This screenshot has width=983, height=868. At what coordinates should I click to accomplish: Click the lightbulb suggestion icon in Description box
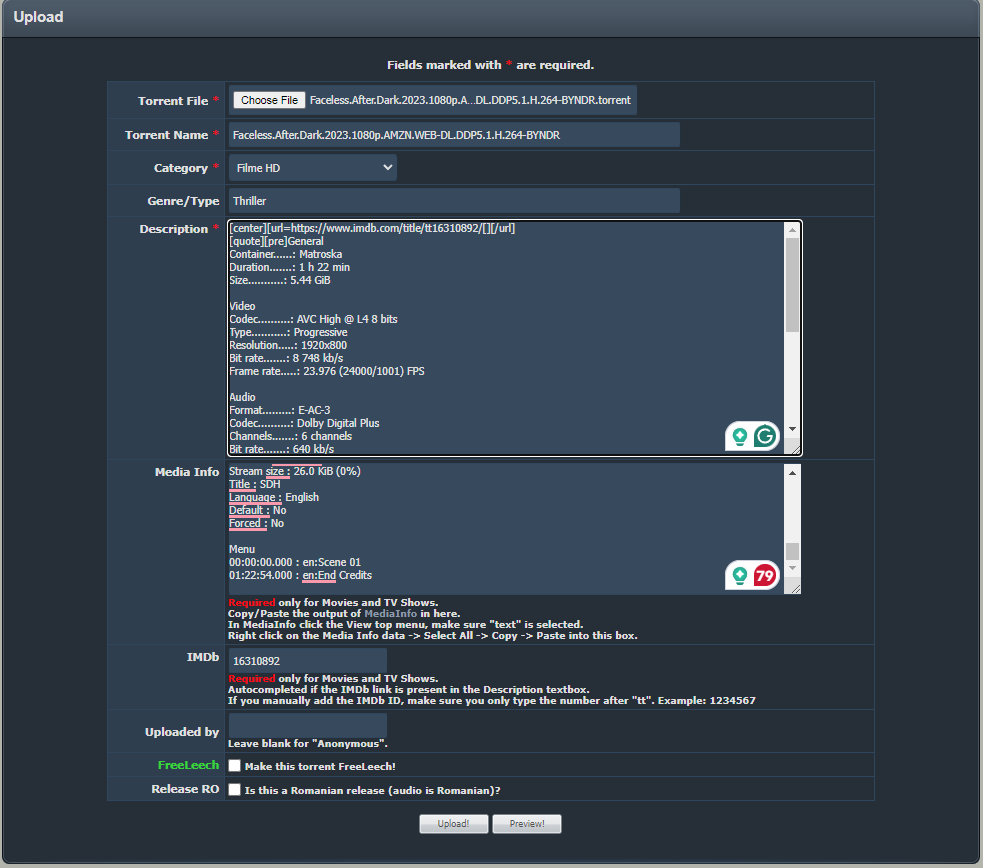click(740, 436)
